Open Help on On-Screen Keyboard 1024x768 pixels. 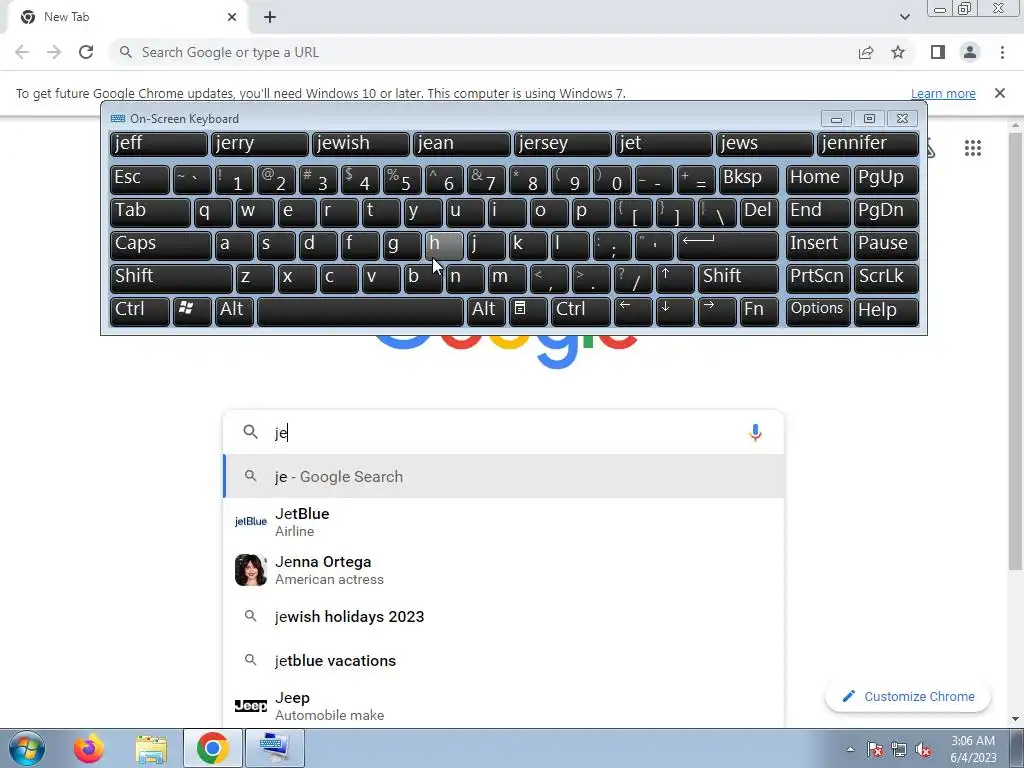[886, 311]
